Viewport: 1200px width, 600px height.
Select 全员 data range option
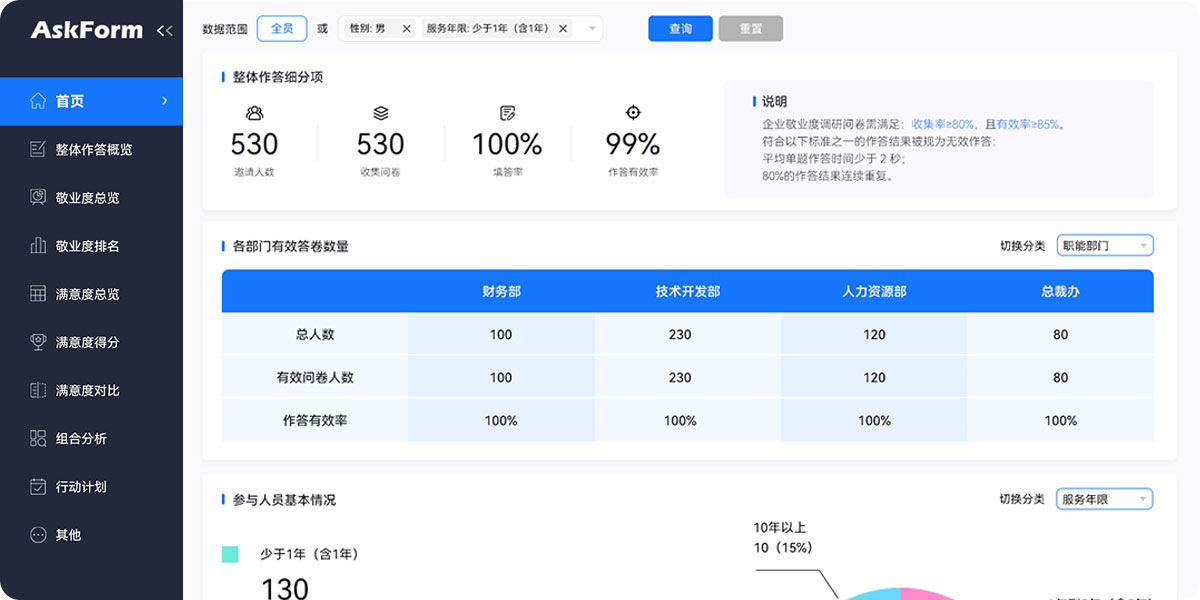(x=282, y=29)
